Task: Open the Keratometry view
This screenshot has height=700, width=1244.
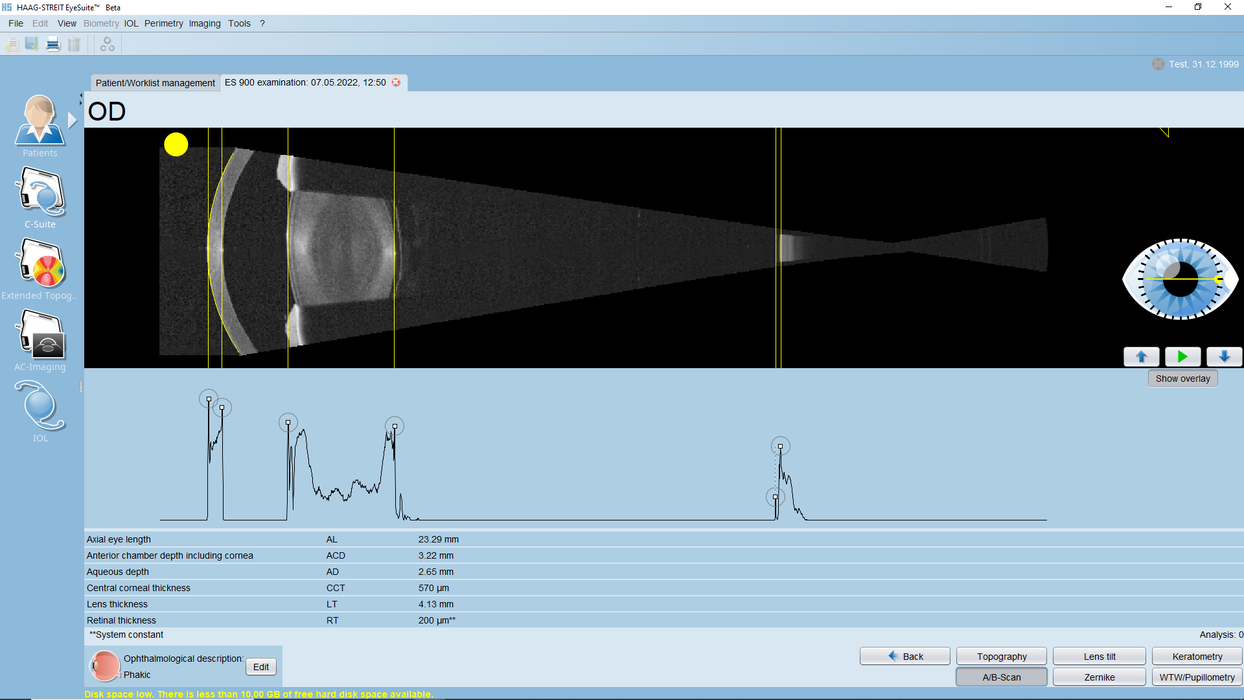Action: (1197, 656)
